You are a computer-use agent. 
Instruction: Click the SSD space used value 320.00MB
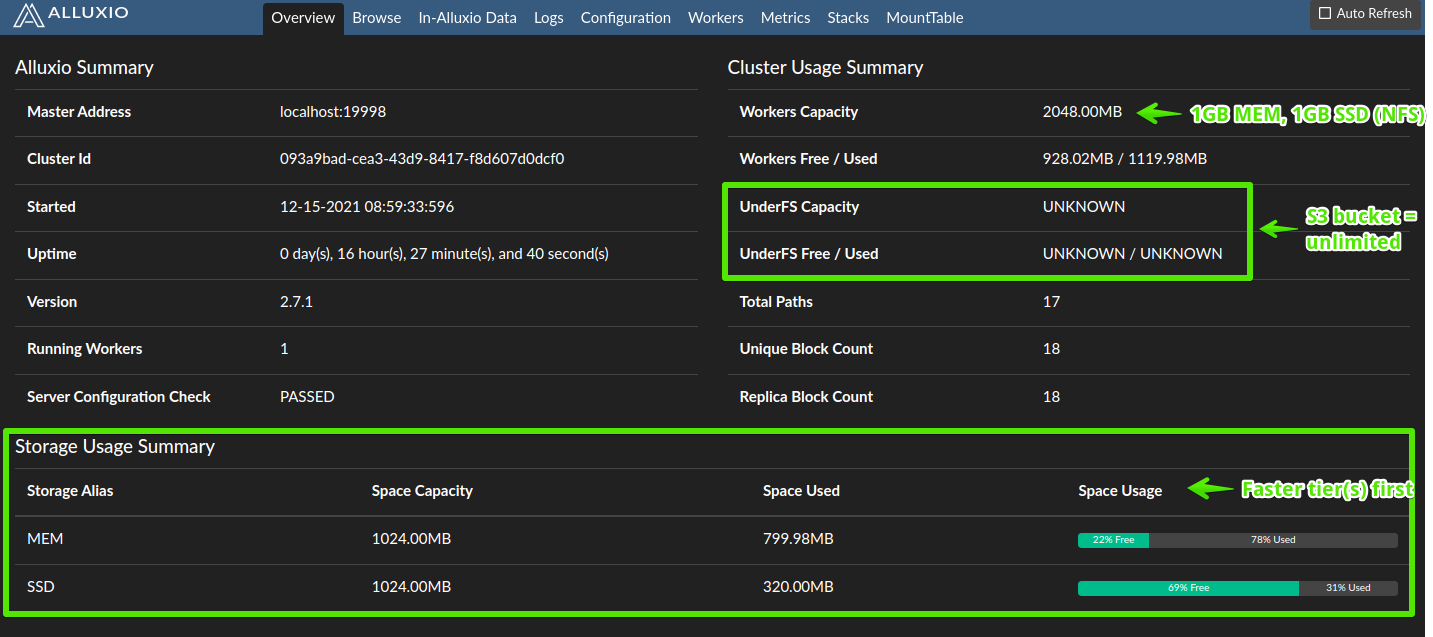(x=798, y=587)
